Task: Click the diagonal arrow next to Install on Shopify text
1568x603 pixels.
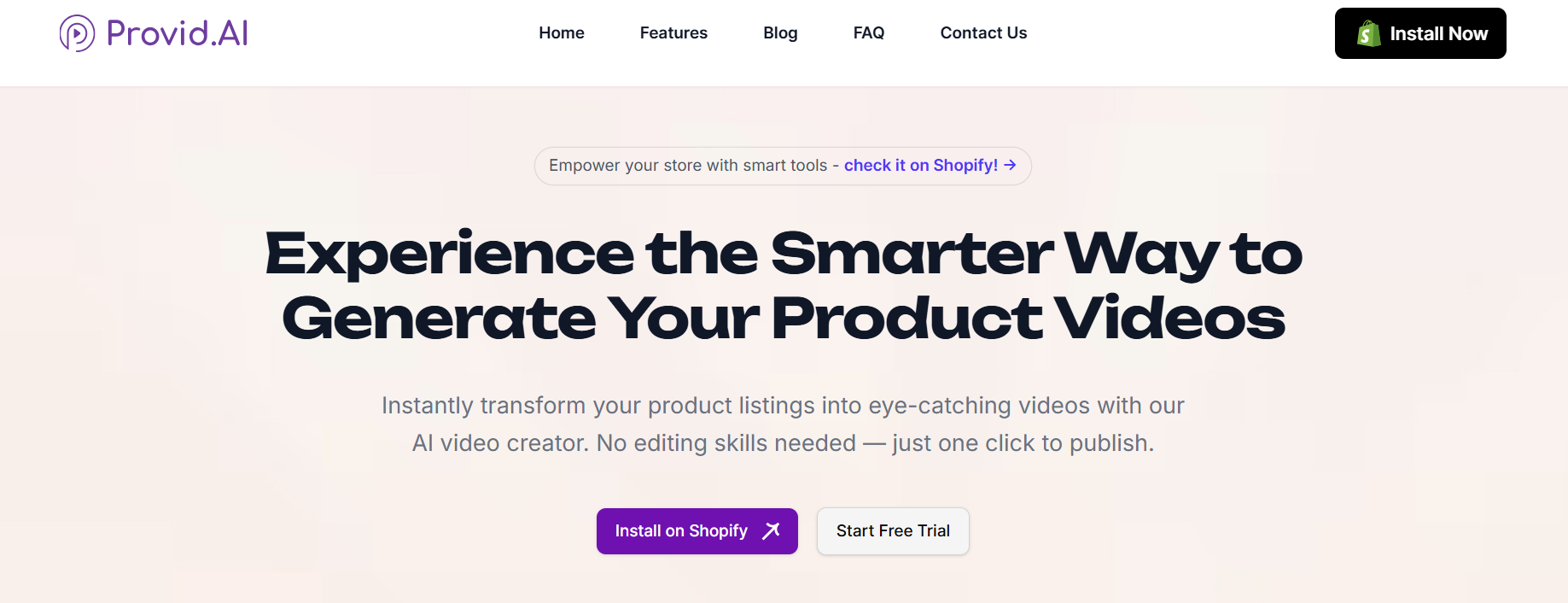Action: [x=770, y=530]
